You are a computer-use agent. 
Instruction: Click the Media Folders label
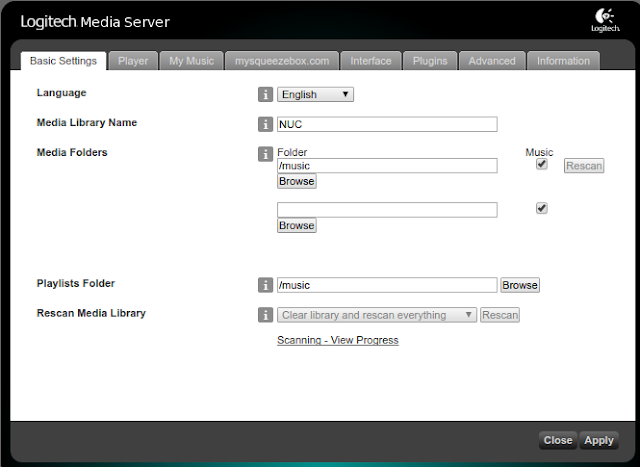tap(72, 152)
